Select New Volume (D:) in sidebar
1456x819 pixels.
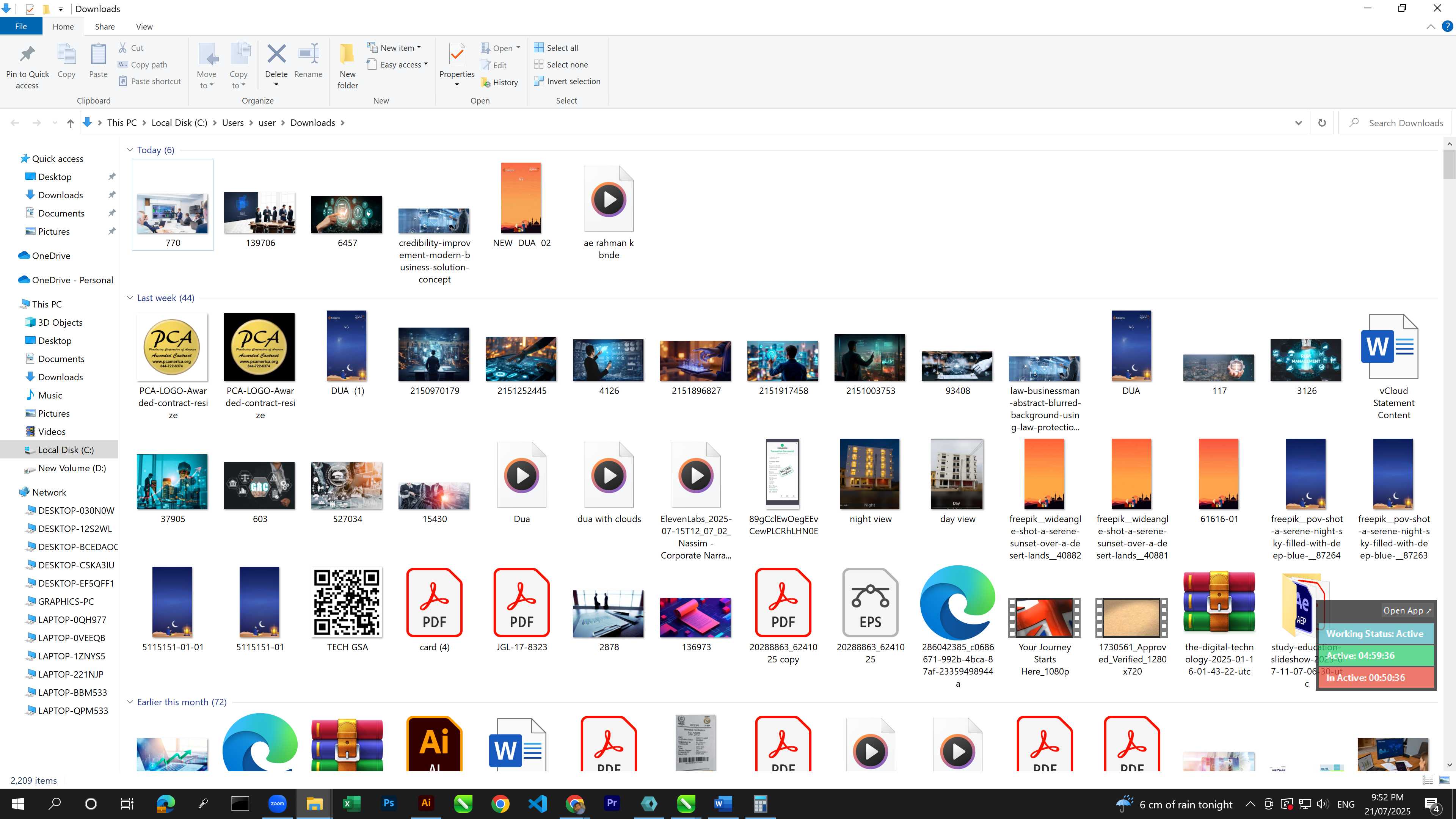click(65, 468)
